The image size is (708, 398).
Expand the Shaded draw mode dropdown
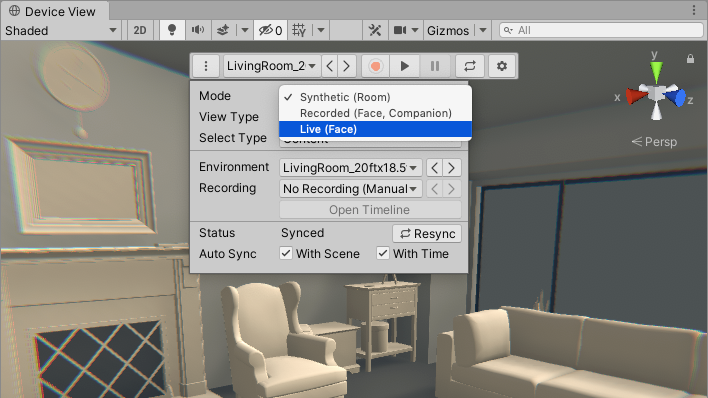coord(61,30)
